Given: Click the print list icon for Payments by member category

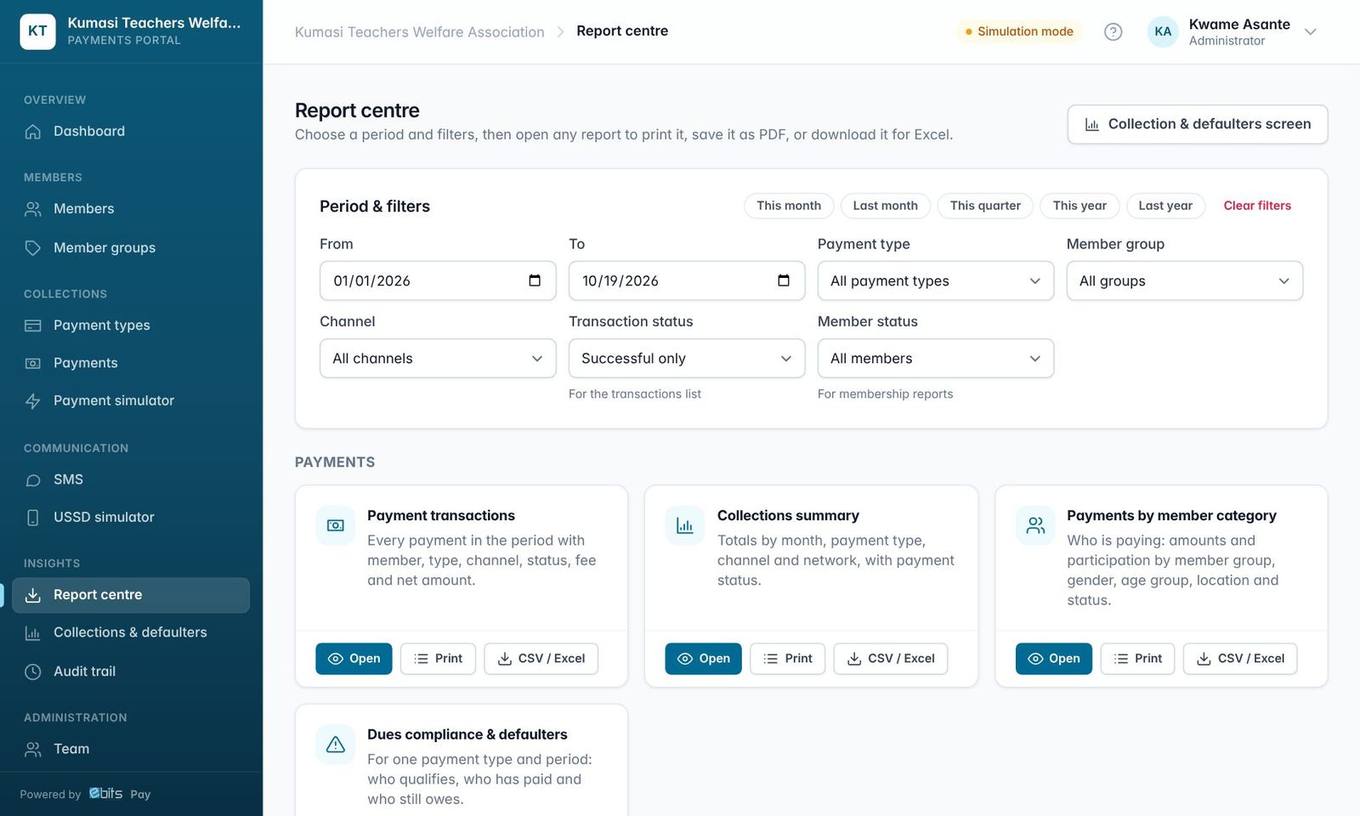Looking at the screenshot, I should tap(1122, 659).
